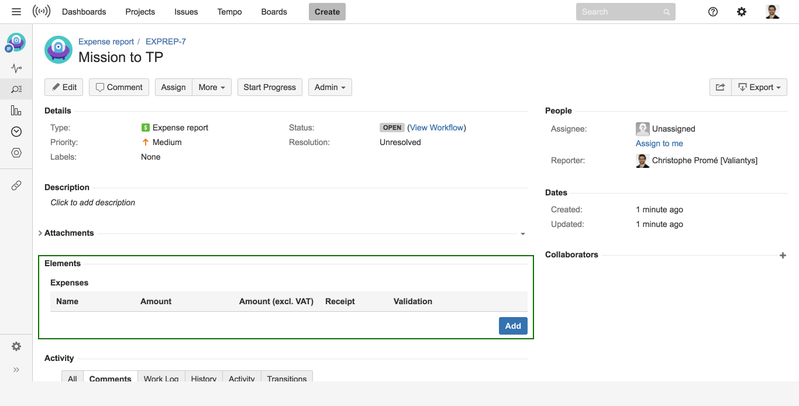Open the activity pulse icon in sidebar
The image size is (799, 406).
coord(16,68)
